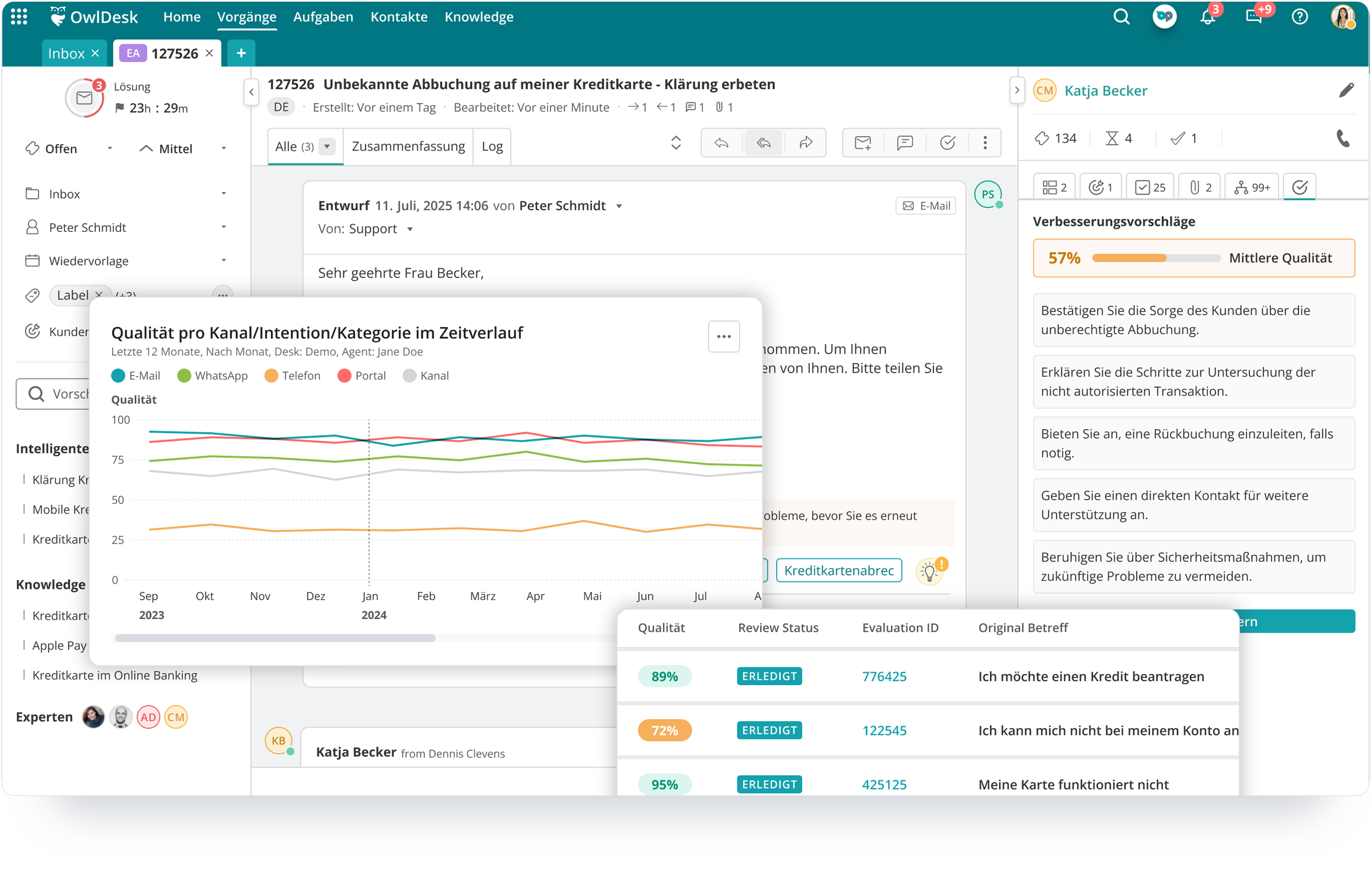Open the internal note comment icon
The image size is (1372, 876).
pyautogui.click(x=905, y=142)
